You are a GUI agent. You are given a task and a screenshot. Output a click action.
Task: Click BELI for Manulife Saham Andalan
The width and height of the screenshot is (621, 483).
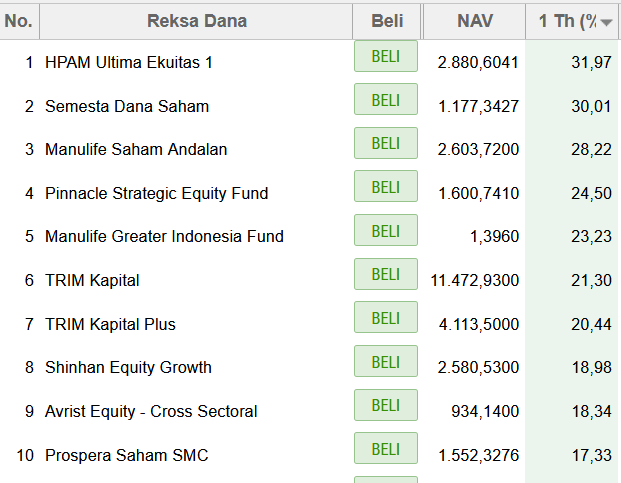click(386, 143)
